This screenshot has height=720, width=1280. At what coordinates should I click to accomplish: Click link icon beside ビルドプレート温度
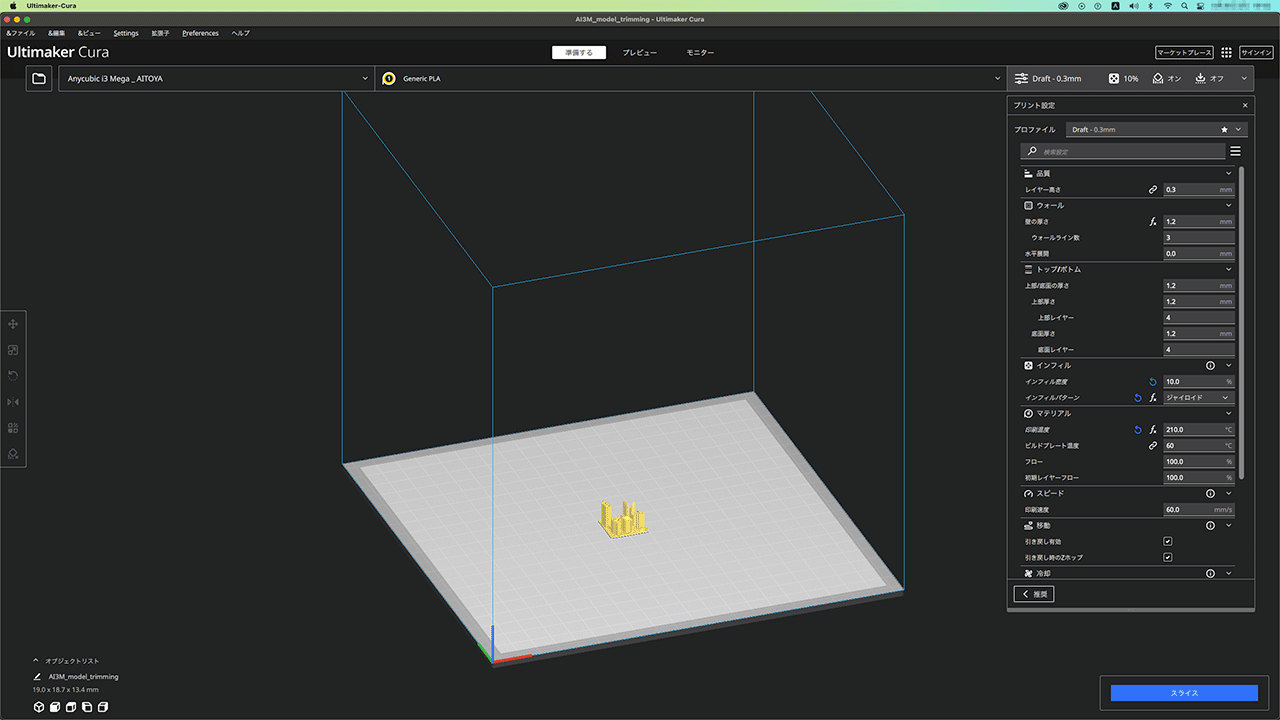tap(1152, 445)
